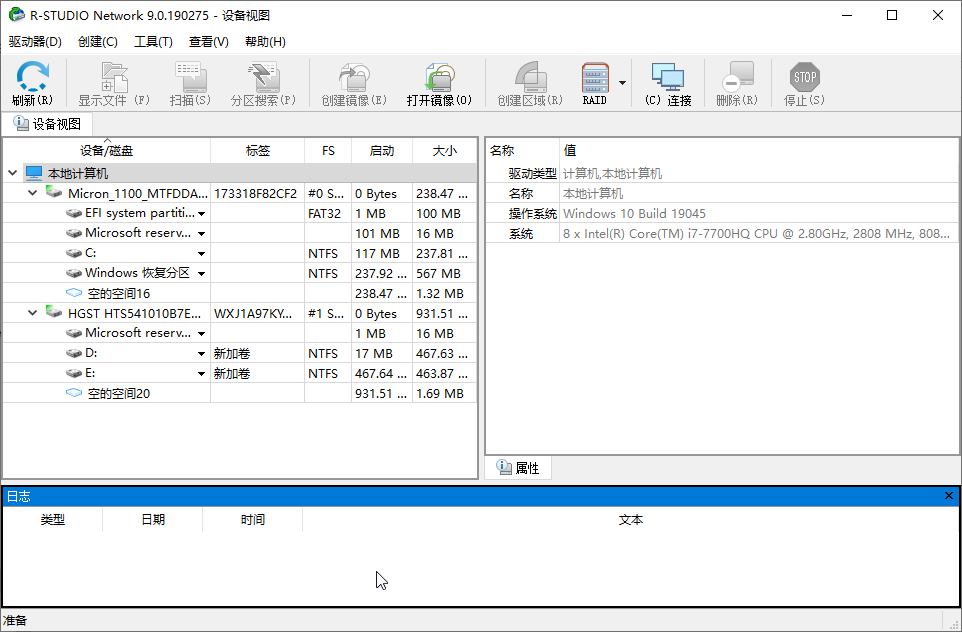Click the 时间 log column header
Screen dimensions: 962x632
coord(253,520)
